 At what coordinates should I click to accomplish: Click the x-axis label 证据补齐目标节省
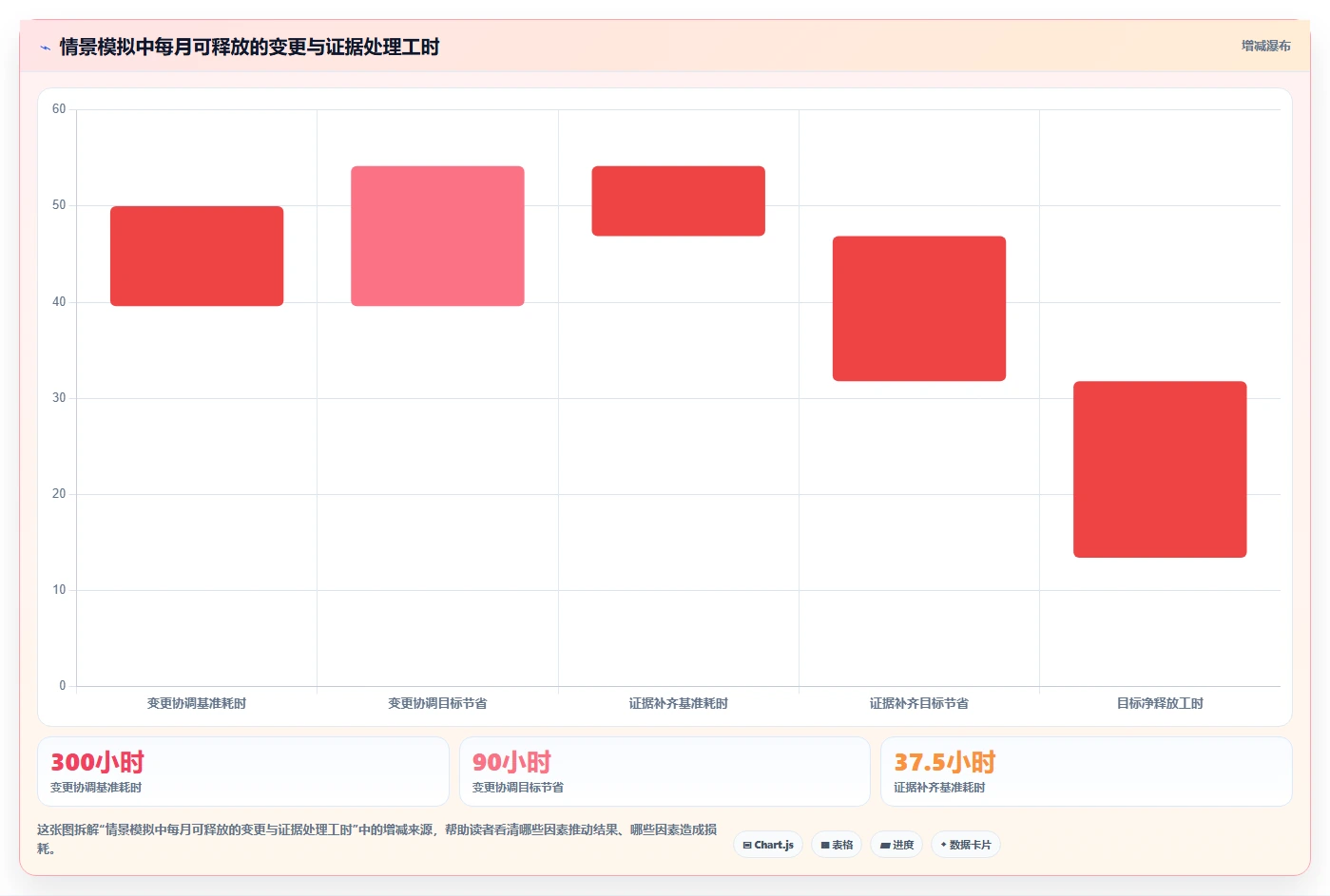pos(919,703)
